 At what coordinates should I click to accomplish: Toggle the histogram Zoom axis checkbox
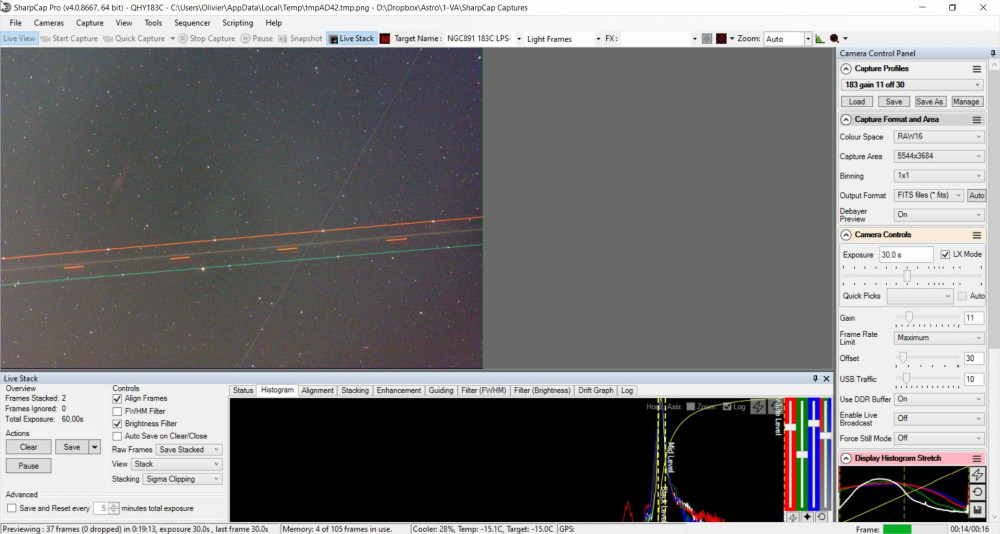pyautogui.click(x=691, y=406)
